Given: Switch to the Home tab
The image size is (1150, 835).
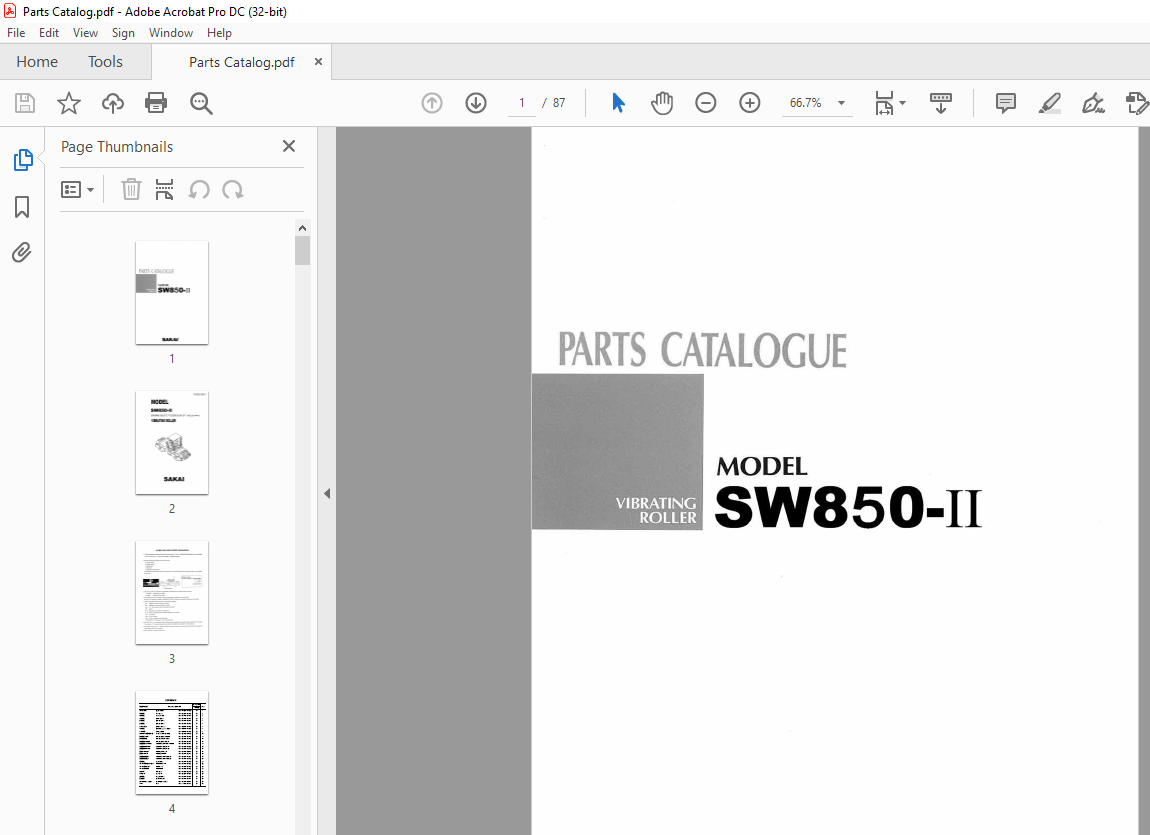Looking at the screenshot, I should (x=37, y=62).
